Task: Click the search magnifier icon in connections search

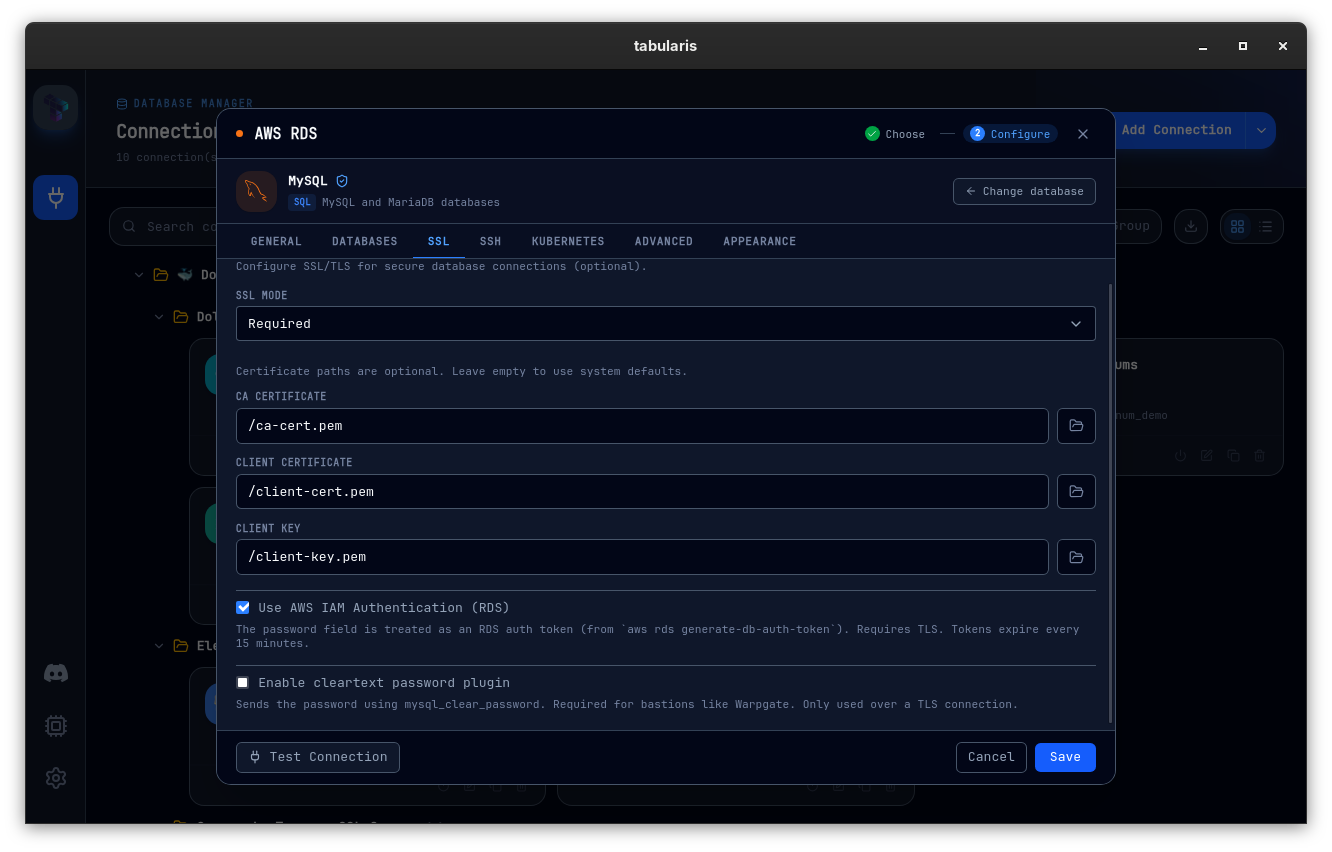Action: pos(129,227)
